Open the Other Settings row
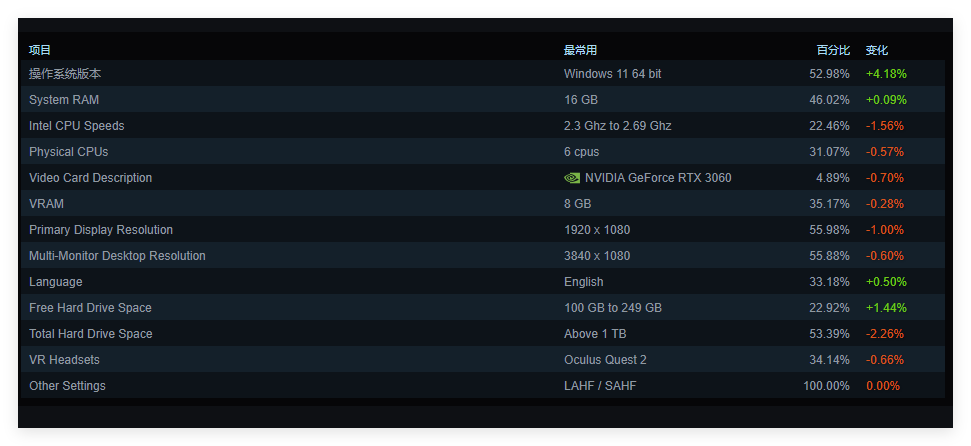Image resolution: width=971 pixels, height=446 pixels. [483, 386]
